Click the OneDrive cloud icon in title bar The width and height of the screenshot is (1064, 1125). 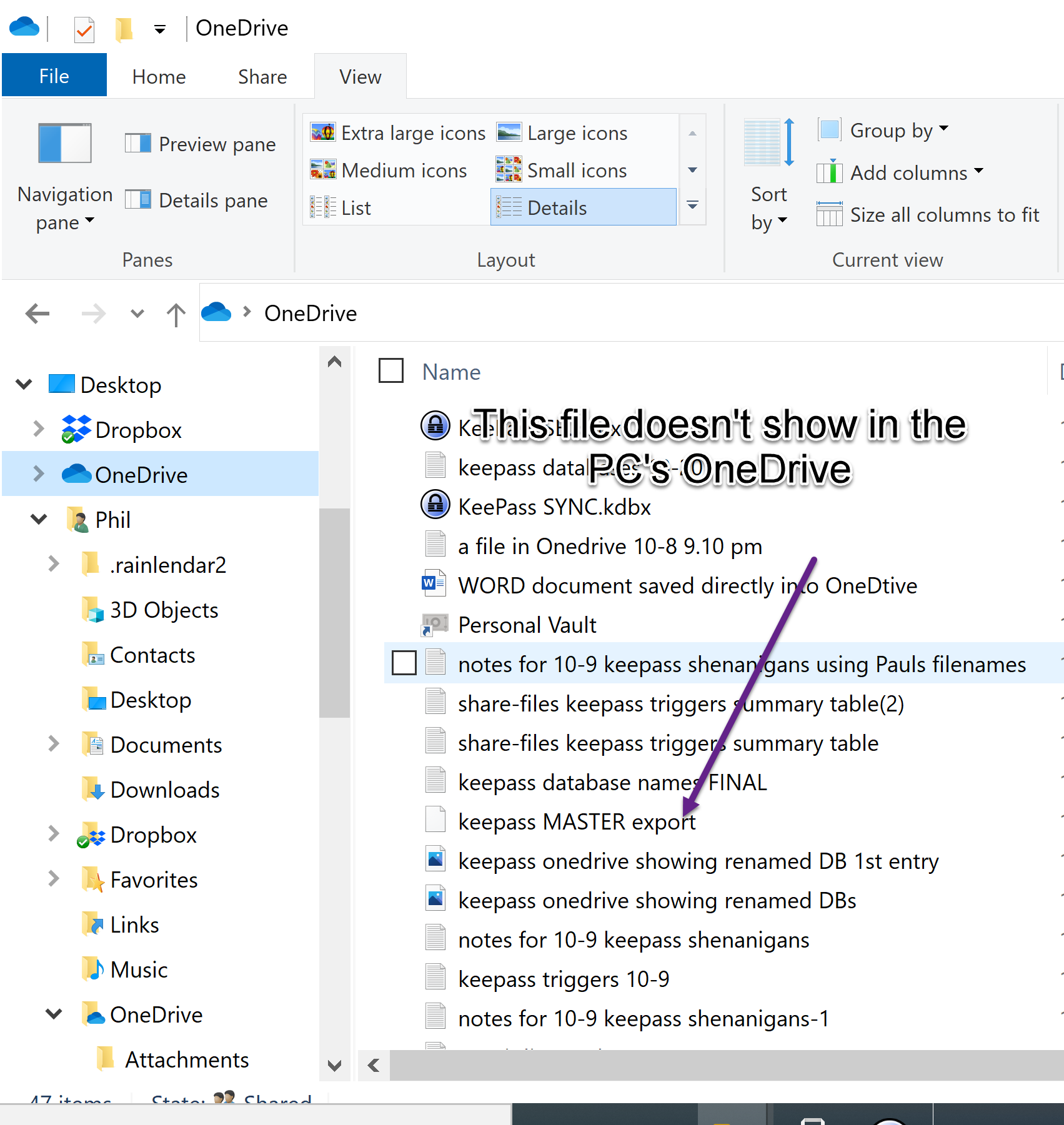24,27
